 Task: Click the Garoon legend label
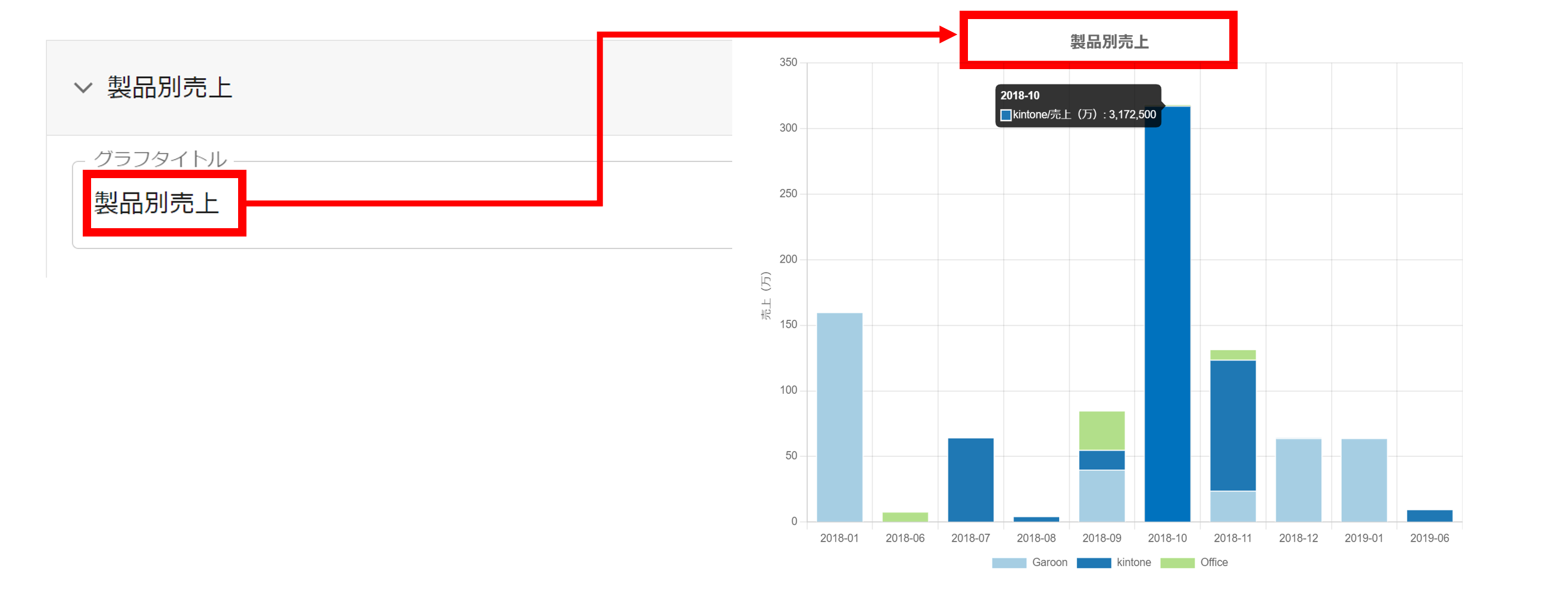(x=1050, y=562)
